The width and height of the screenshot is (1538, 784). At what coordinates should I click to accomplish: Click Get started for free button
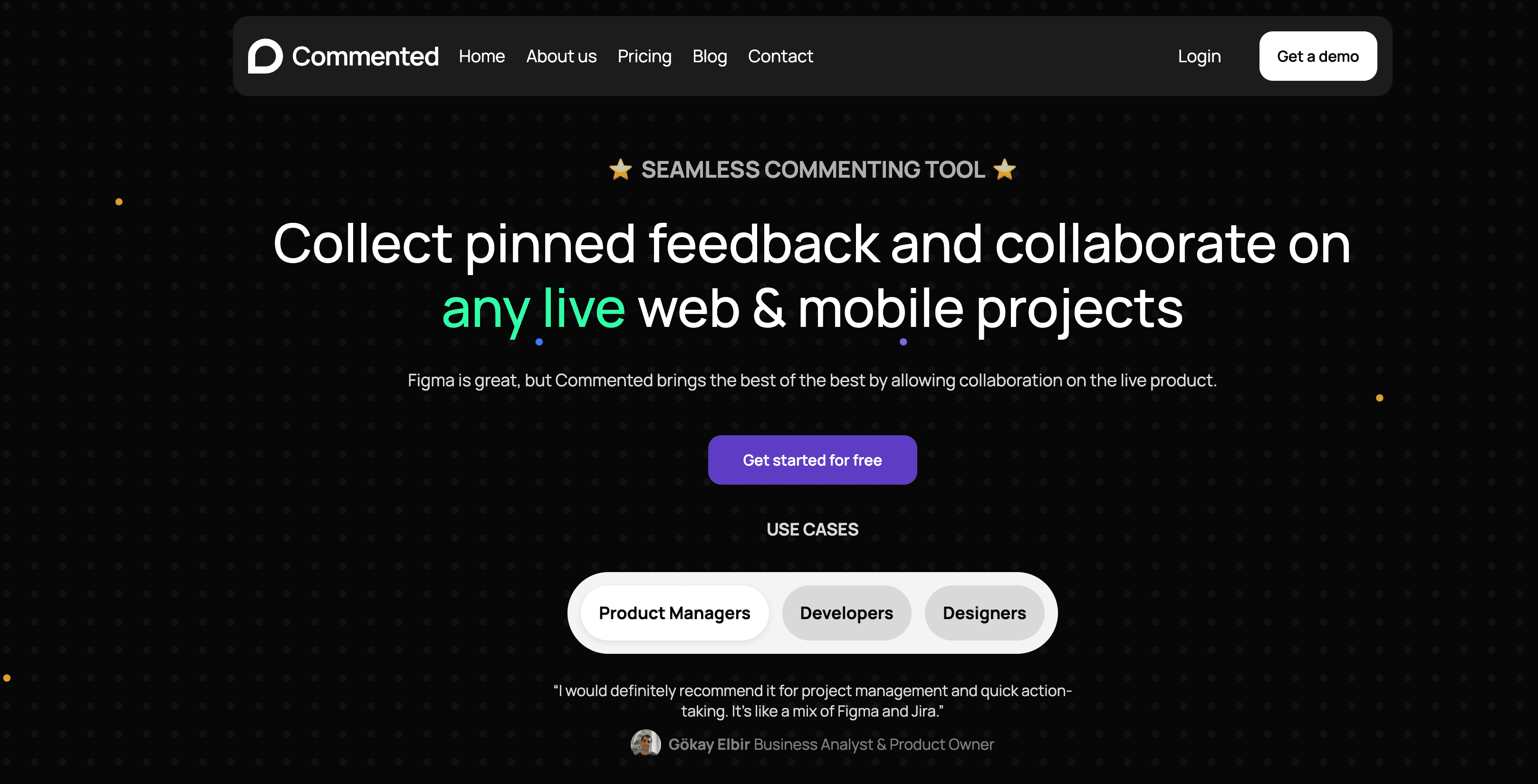[x=812, y=460]
